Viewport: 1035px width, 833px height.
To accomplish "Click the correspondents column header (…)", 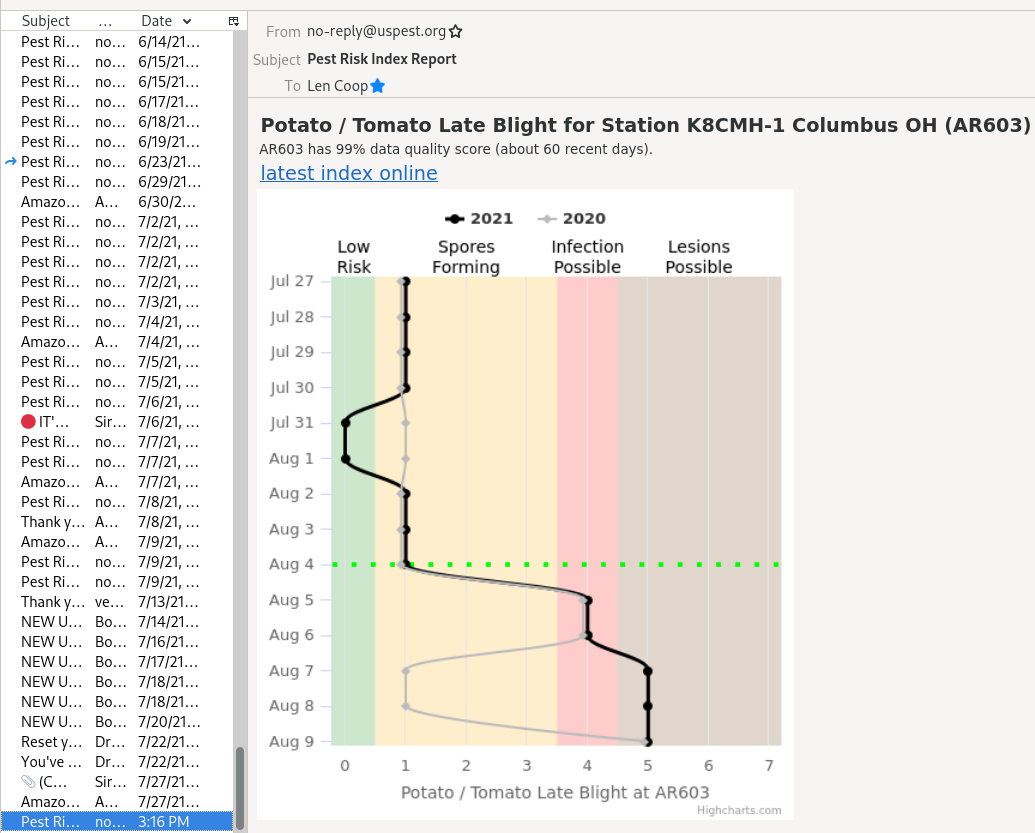I will pos(105,21).
